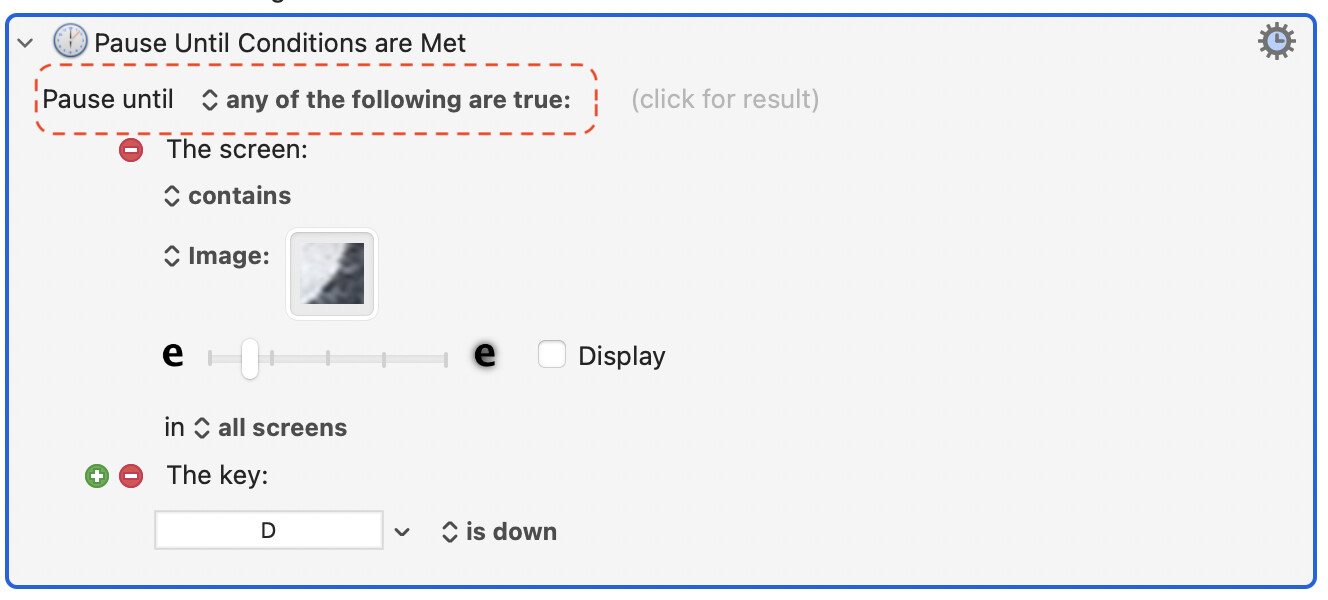
Task: Click the blurry 'e' icon right of slider
Action: click(x=485, y=355)
